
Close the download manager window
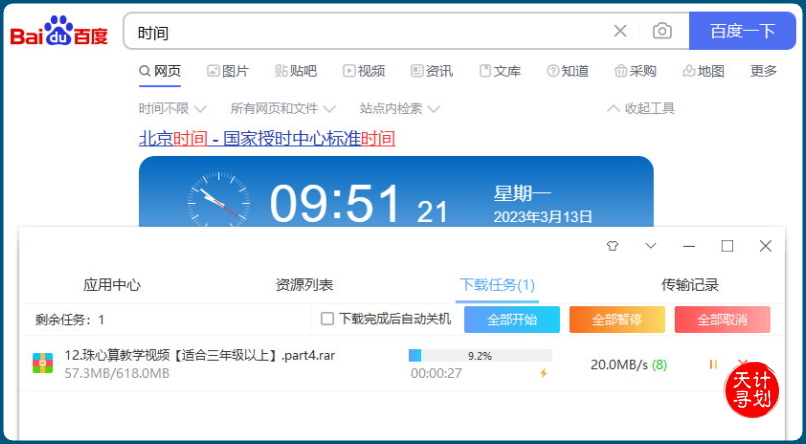(765, 246)
